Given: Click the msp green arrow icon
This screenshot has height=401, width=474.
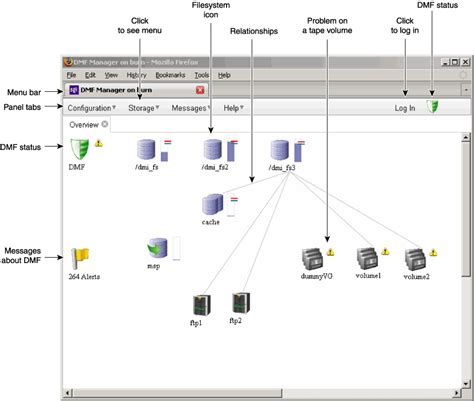Looking at the screenshot, I should click(157, 248).
